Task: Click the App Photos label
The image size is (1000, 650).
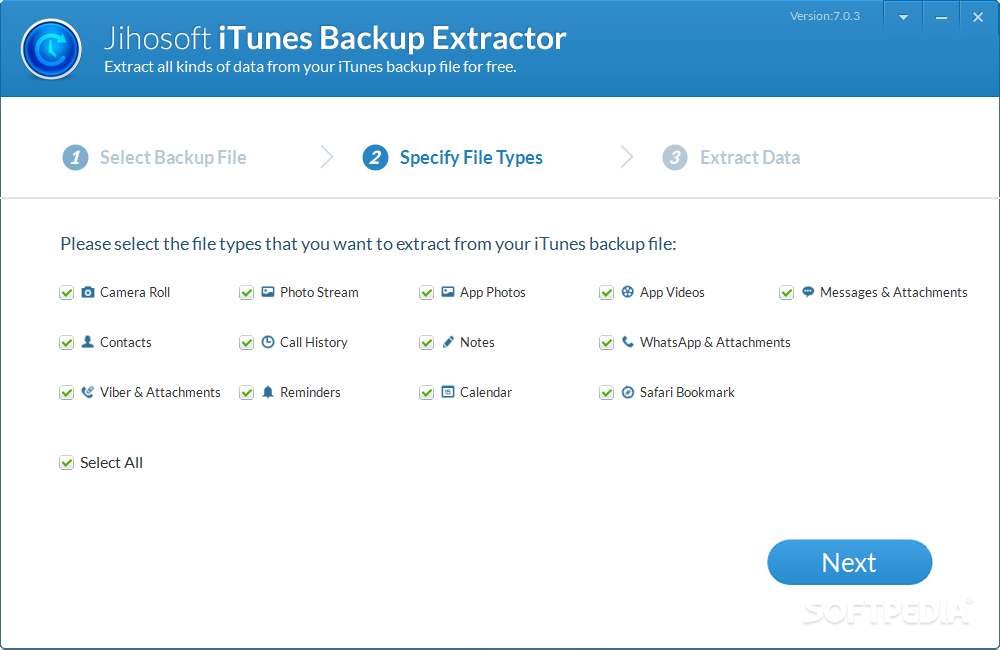Action: click(492, 292)
